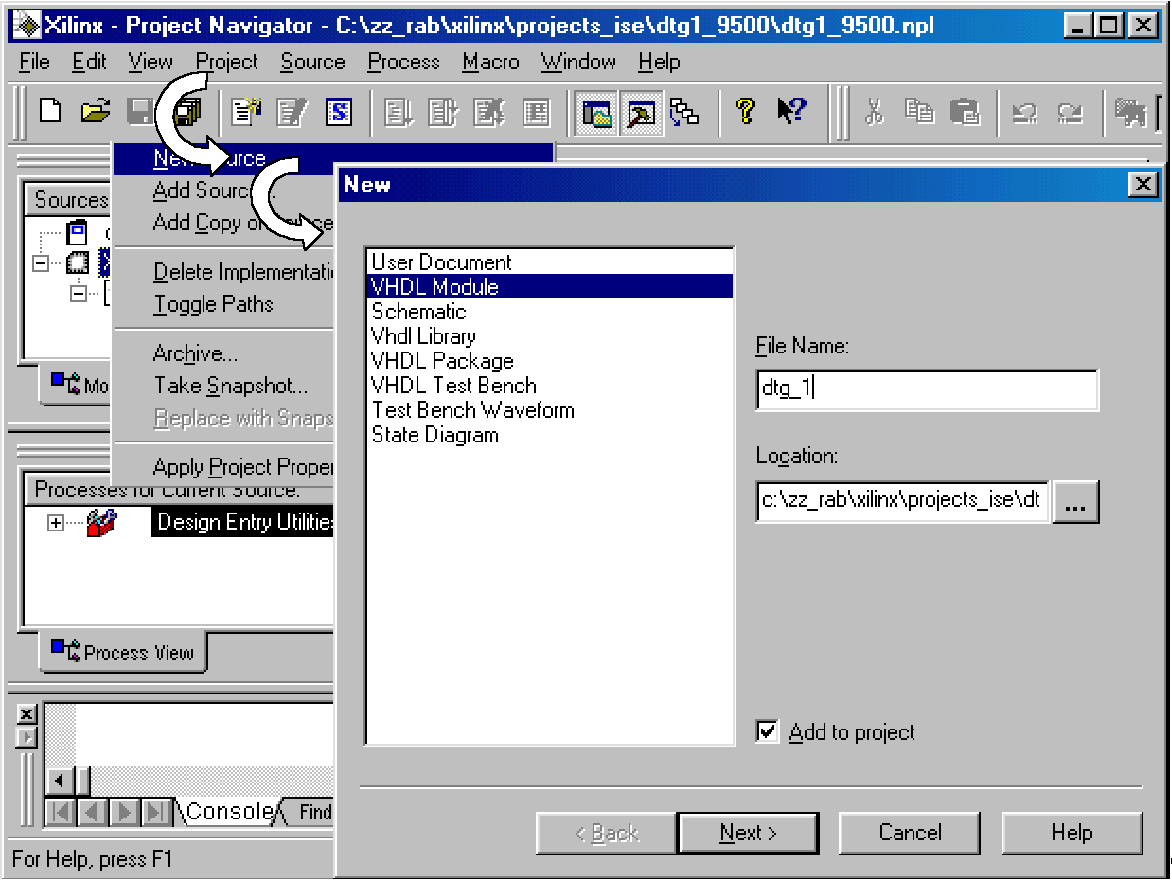Toggle the Sources window view icon
This screenshot has height=881, width=1172.
click(x=596, y=113)
